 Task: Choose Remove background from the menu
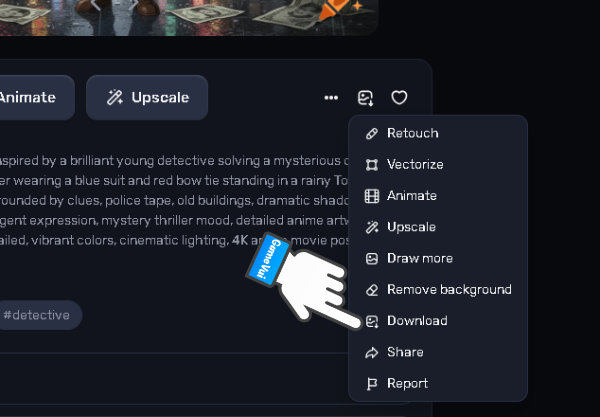coord(438,290)
